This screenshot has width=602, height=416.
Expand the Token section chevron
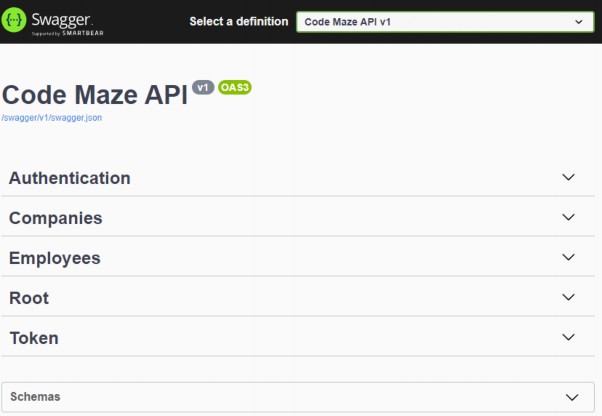pos(568,337)
